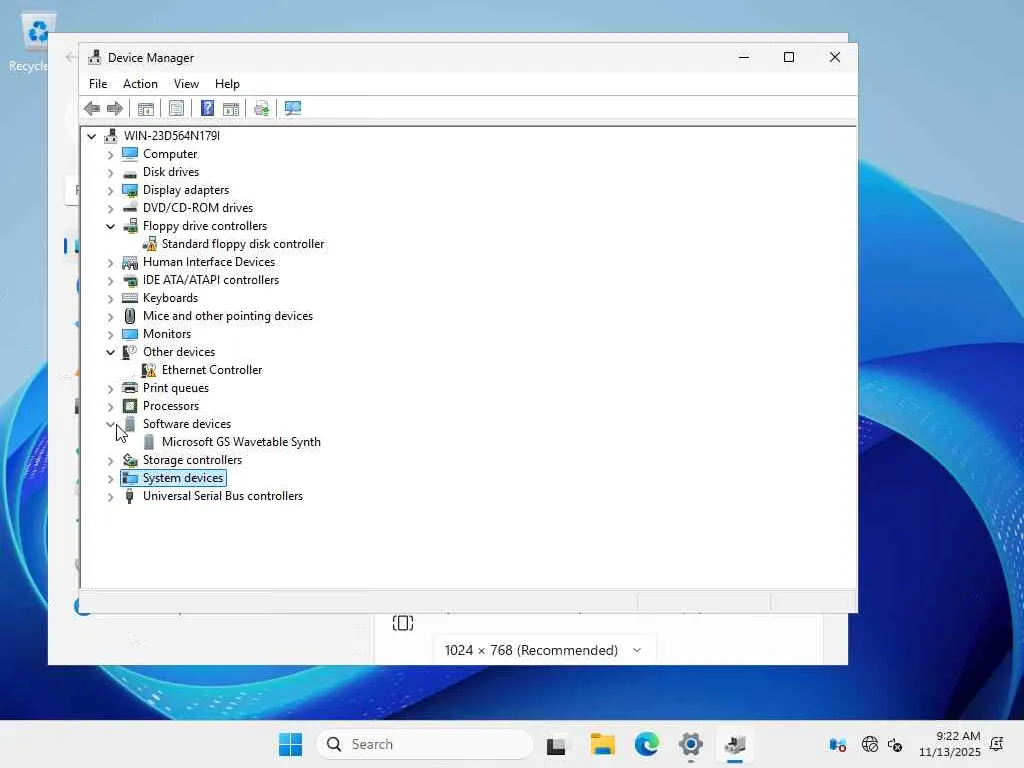The height and width of the screenshot is (768, 1024).
Task: Open resolution dropdown showing 1024 × 768 in Settings
Action: 544,650
